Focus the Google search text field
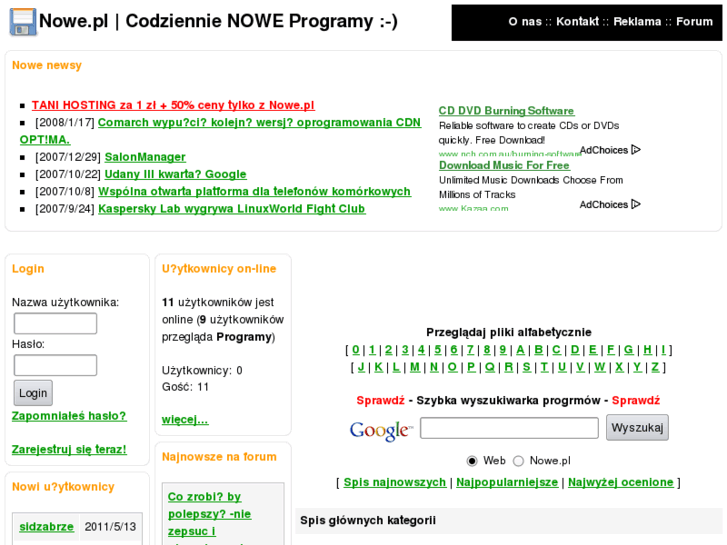This screenshot has width=727, height=545. click(509, 428)
